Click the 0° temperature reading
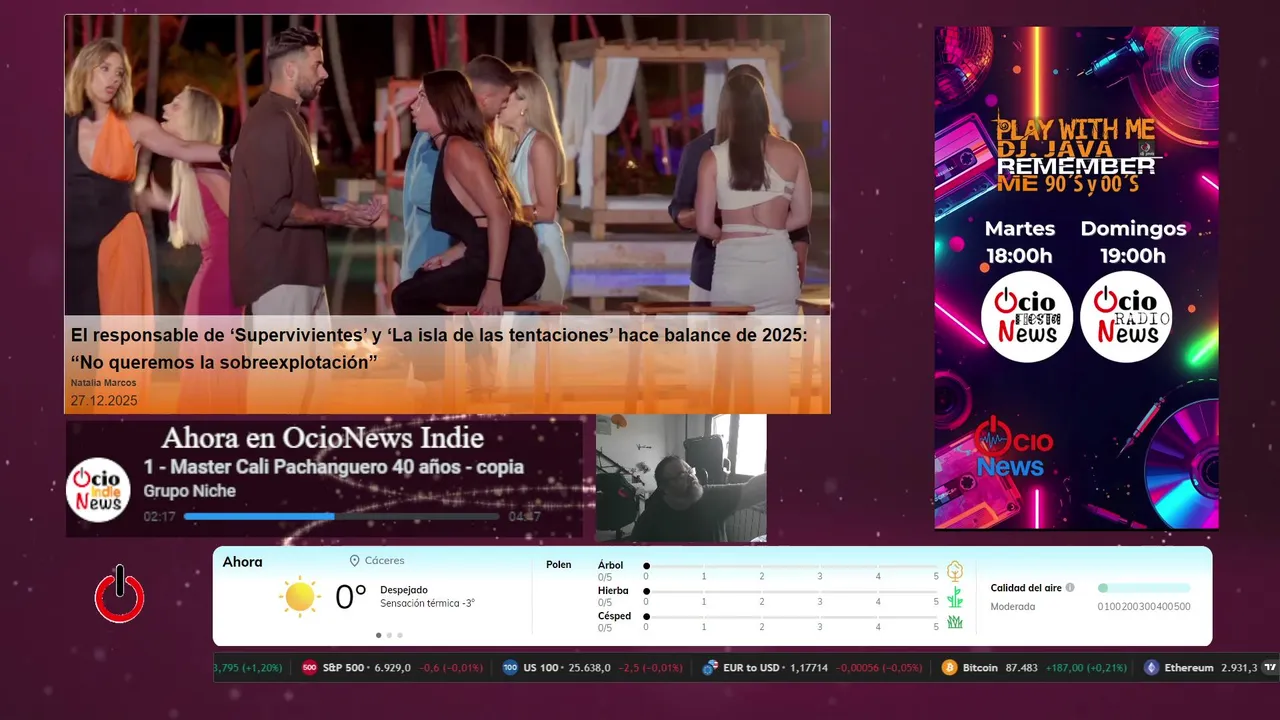Image resolution: width=1280 pixels, height=720 pixels. coord(351,598)
